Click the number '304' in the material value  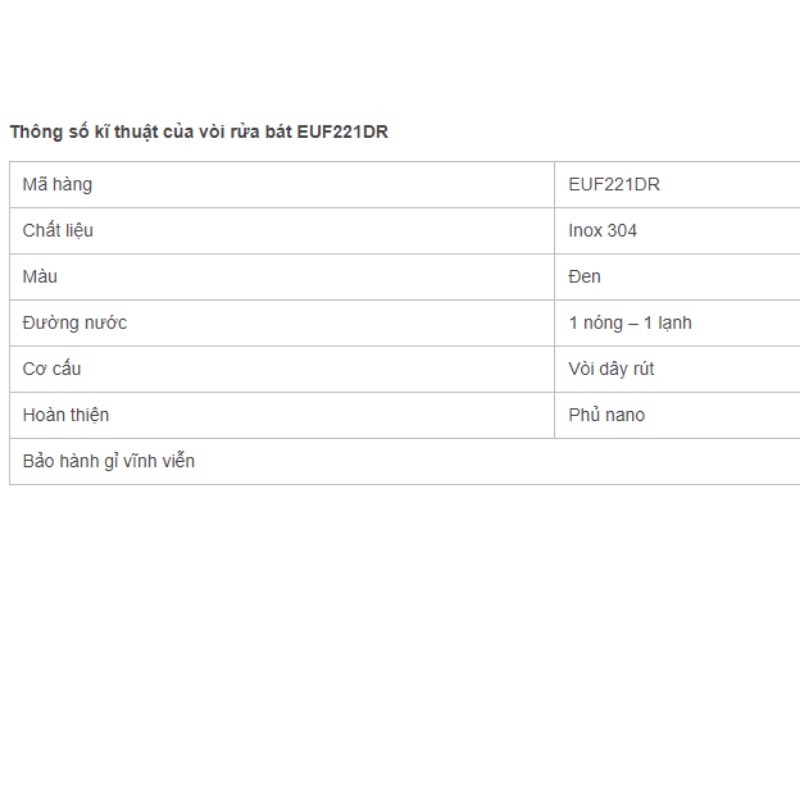pyautogui.click(x=622, y=231)
